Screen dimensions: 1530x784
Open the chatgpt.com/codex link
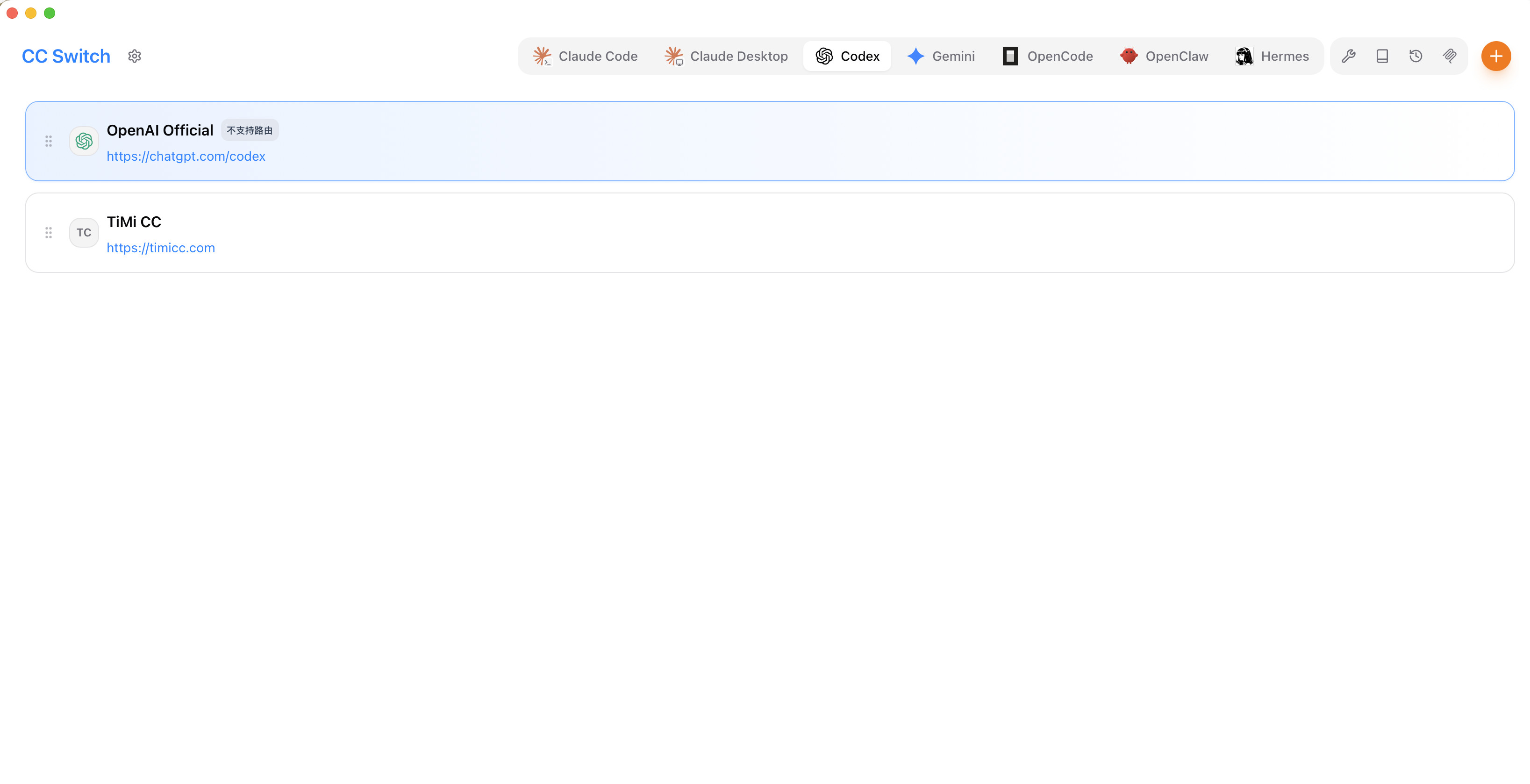pyautogui.click(x=186, y=156)
